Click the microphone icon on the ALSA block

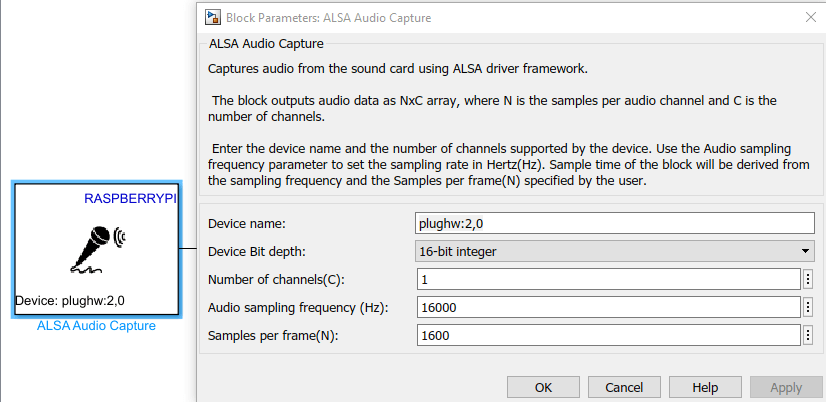point(97,248)
